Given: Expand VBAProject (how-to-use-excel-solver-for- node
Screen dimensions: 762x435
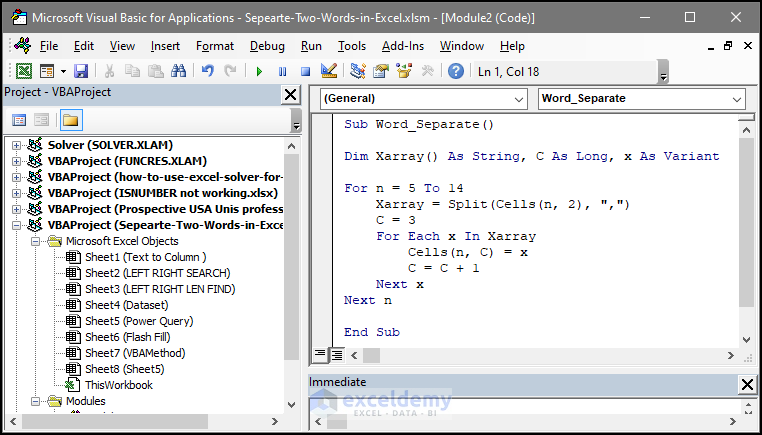Looking at the screenshot, I should tap(17, 177).
